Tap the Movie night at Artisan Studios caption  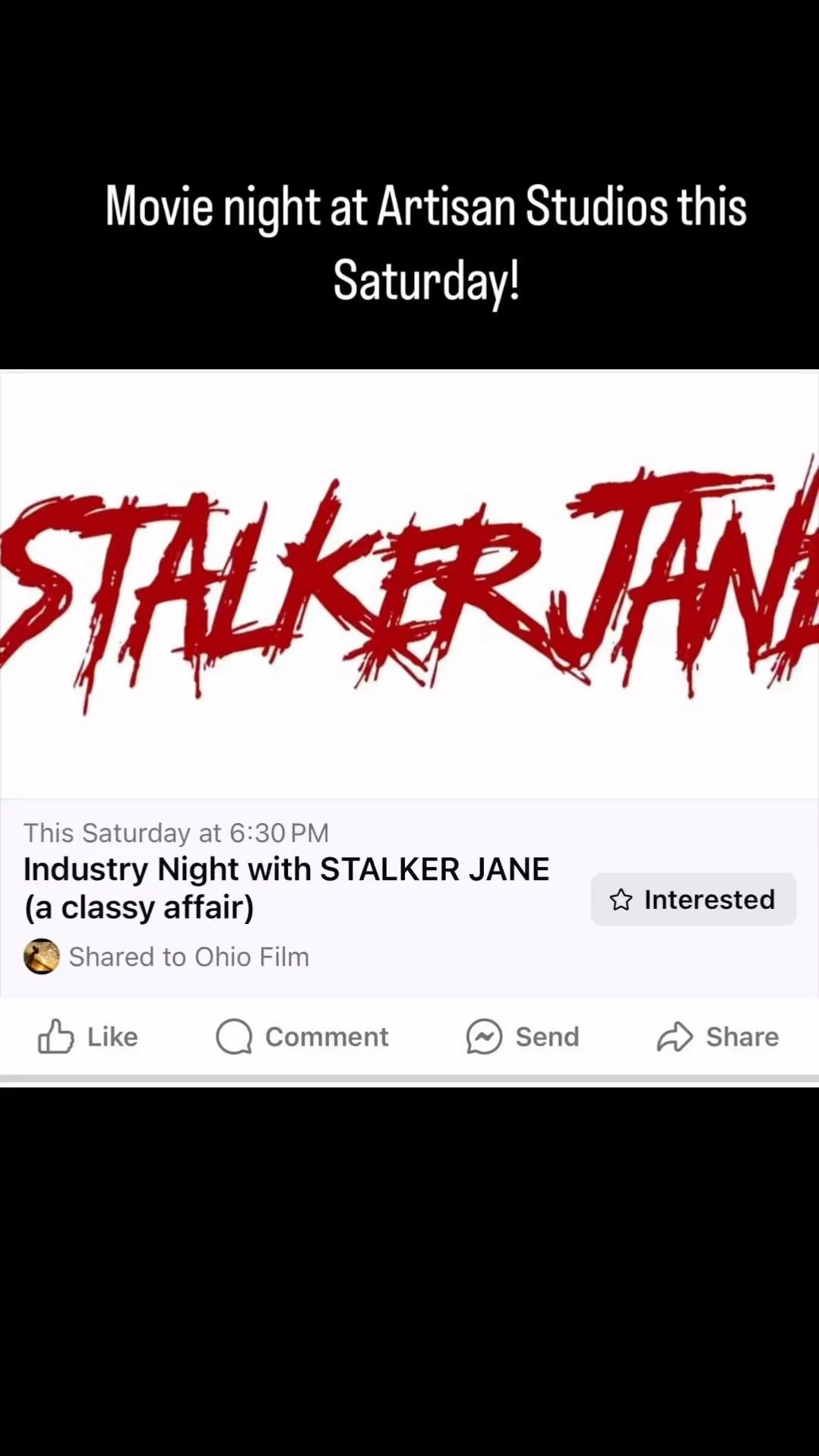[425, 206]
